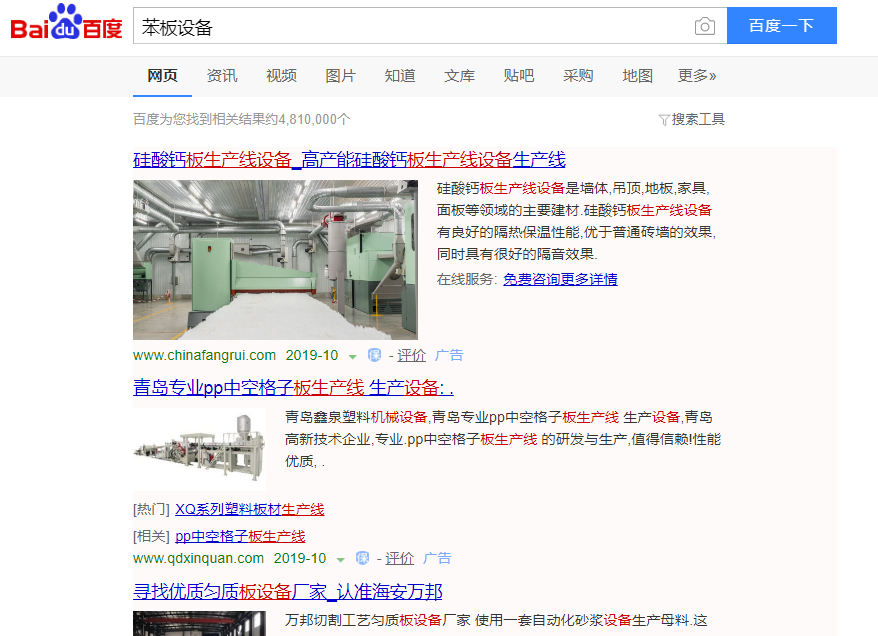The width and height of the screenshot is (878, 636).
Task: Open the XQ系列塑料板材生产线 link
Action: [250, 509]
